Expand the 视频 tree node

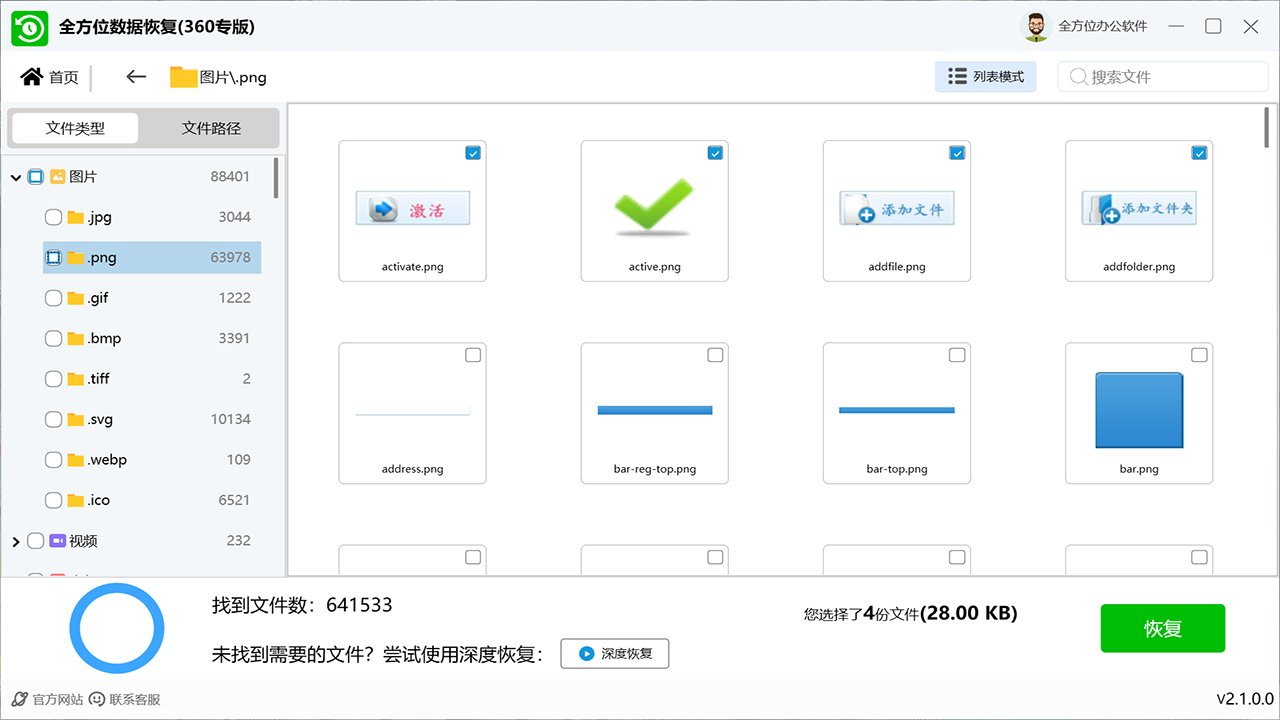[15, 540]
